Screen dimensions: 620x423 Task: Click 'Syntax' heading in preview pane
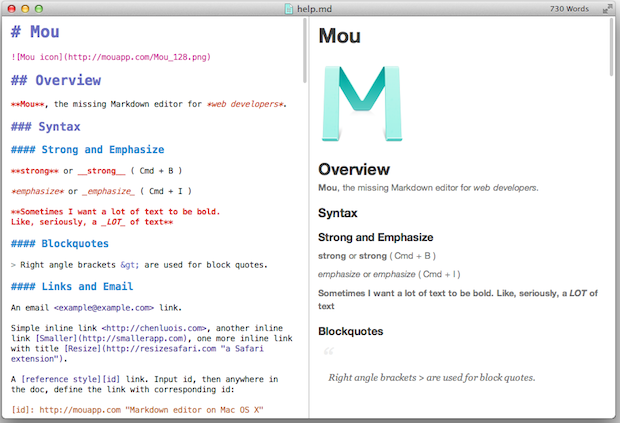338,213
